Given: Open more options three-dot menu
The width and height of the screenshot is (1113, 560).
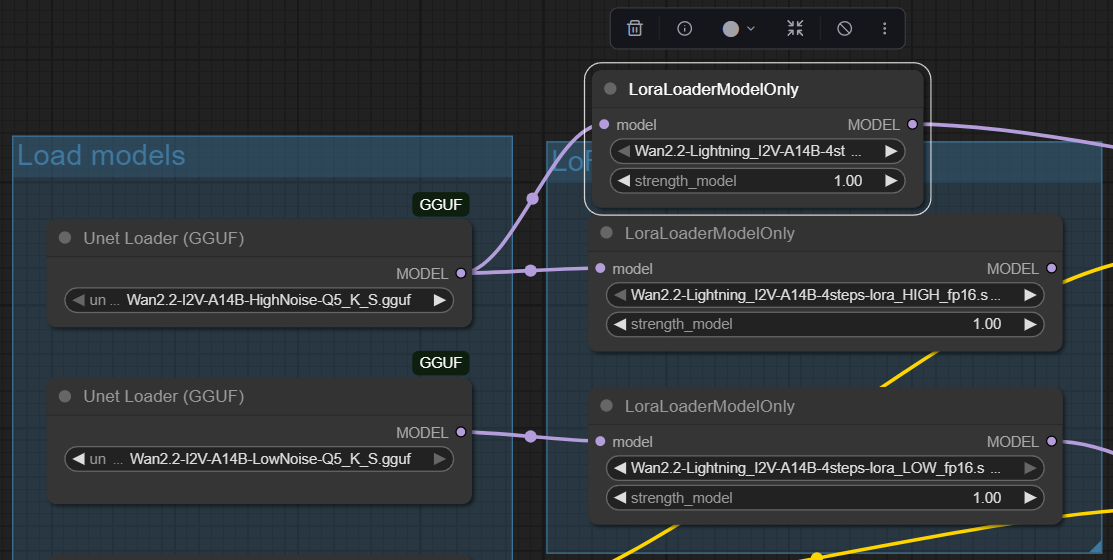Looking at the screenshot, I should [x=884, y=28].
